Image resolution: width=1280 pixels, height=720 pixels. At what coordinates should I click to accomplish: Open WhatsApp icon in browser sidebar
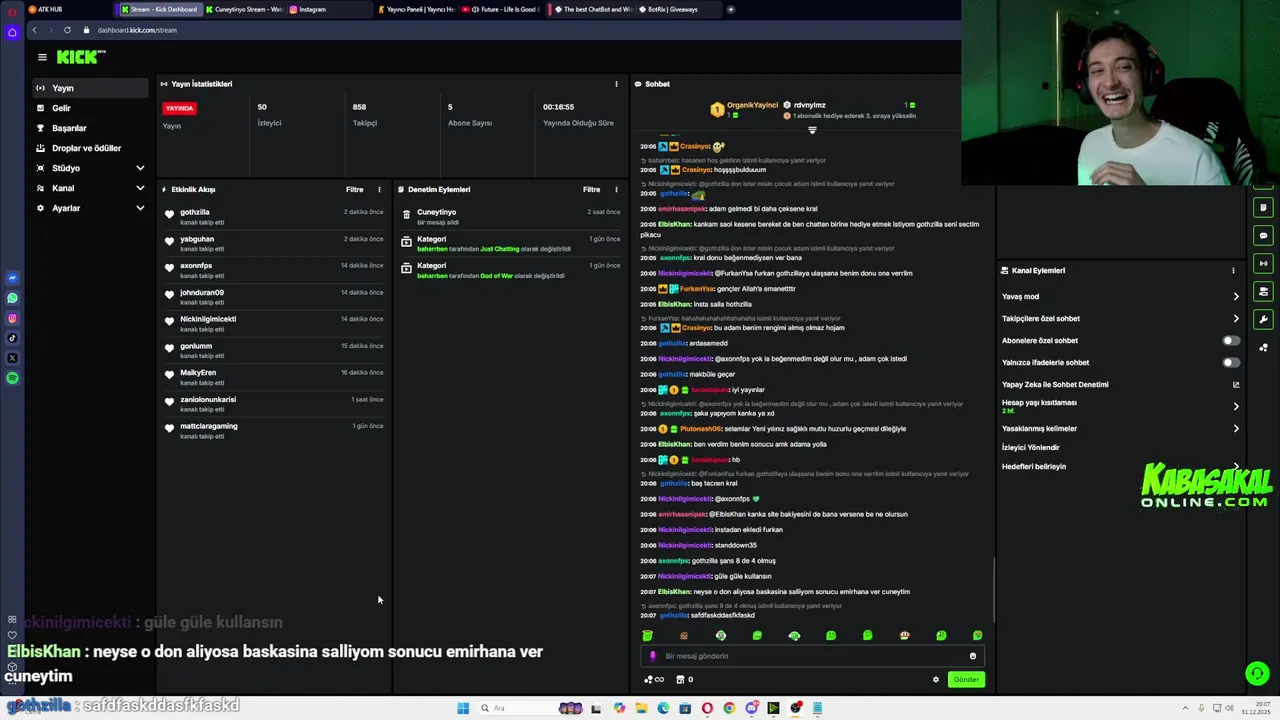click(12, 298)
